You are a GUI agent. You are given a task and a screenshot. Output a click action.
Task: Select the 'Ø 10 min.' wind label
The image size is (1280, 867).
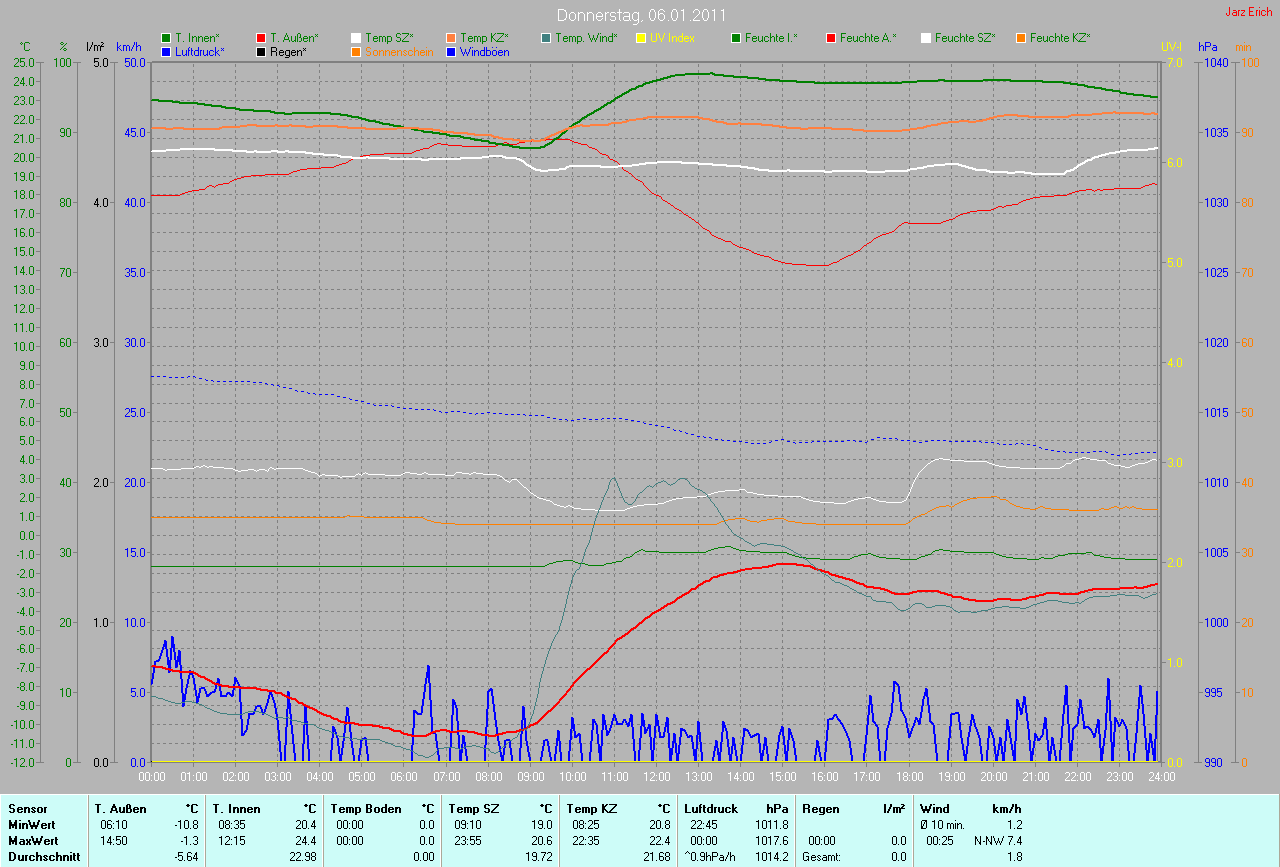[942, 825]
